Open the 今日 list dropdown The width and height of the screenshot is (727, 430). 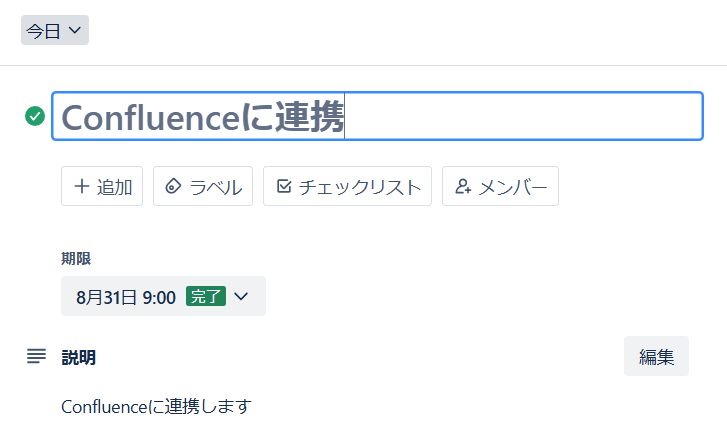click(54, 31)
